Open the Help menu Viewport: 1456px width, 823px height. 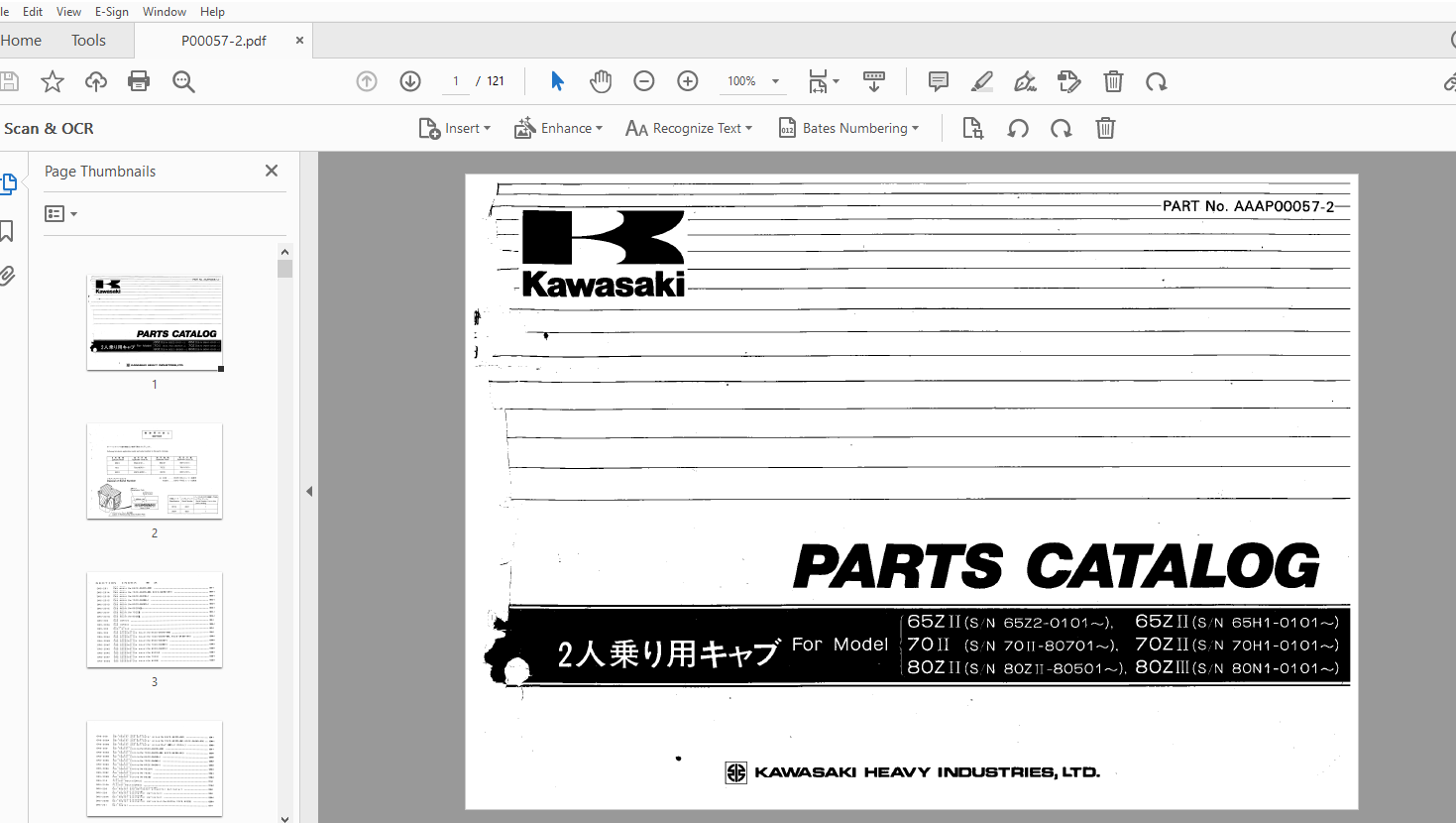(x=212, y=11)
